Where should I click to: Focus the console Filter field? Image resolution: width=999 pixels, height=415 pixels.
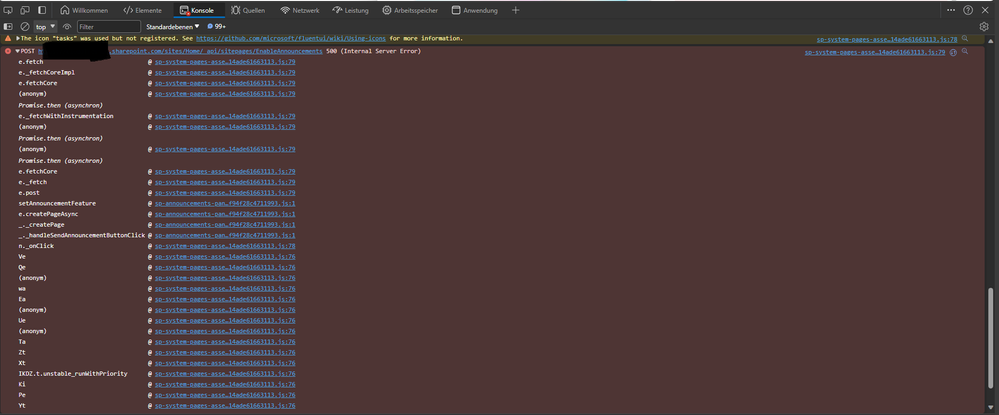tap(109, 27)
